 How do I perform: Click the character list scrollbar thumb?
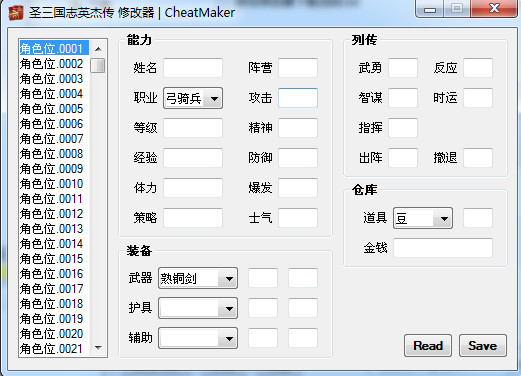click(98, 65)
